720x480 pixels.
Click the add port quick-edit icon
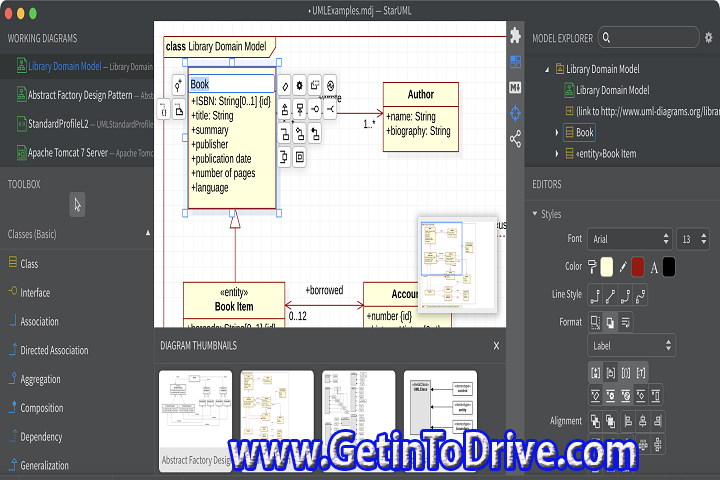tap(284, 158)
